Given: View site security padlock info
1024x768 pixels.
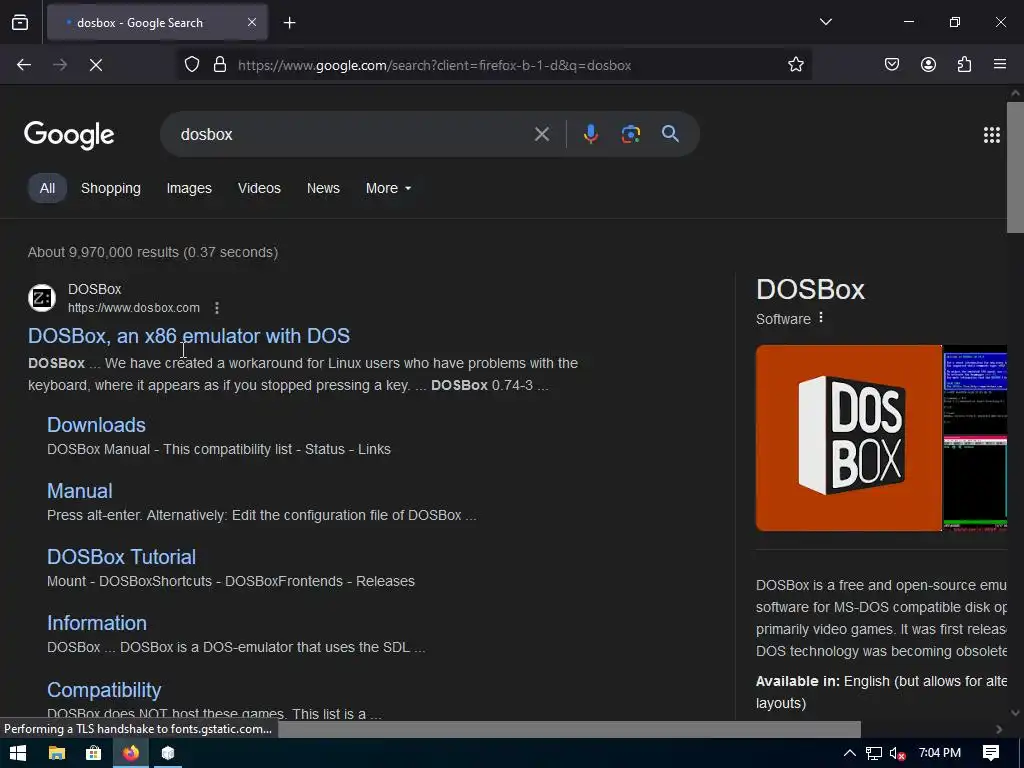Looking at the screenshot, I should (x=220, y=65).
